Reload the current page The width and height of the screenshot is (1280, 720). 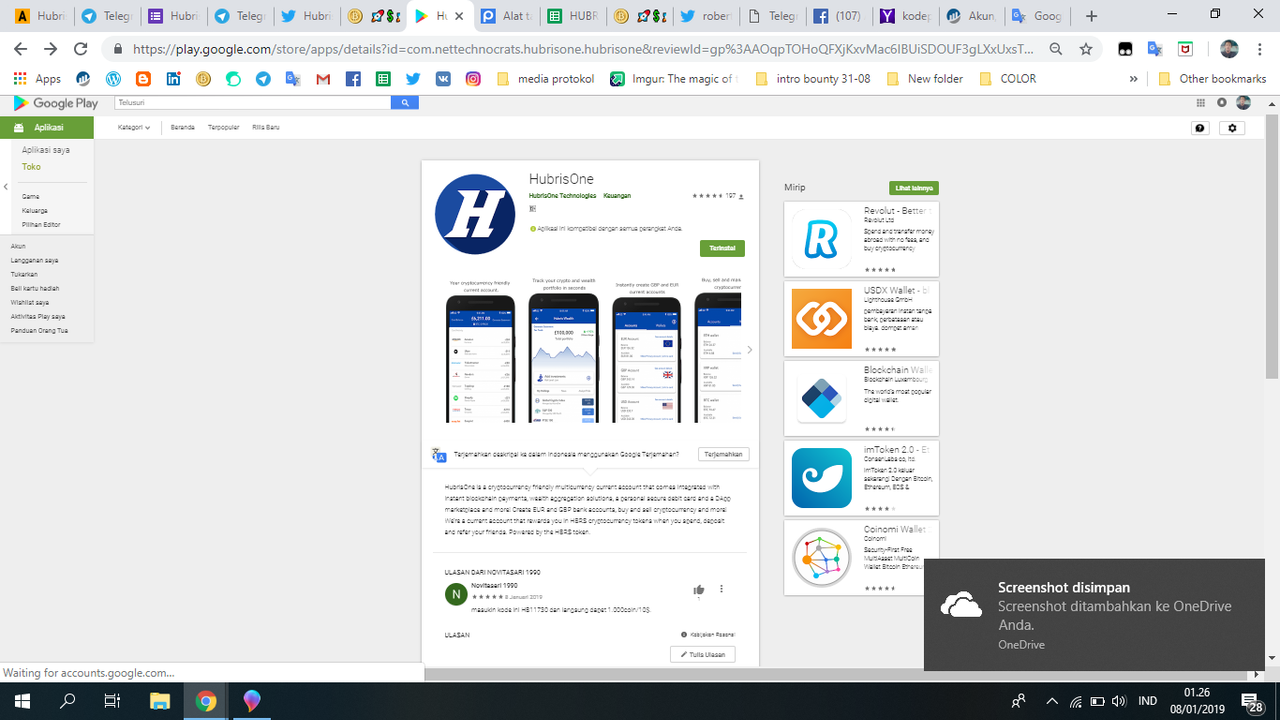pyautogui.click(x=81, y=49)
